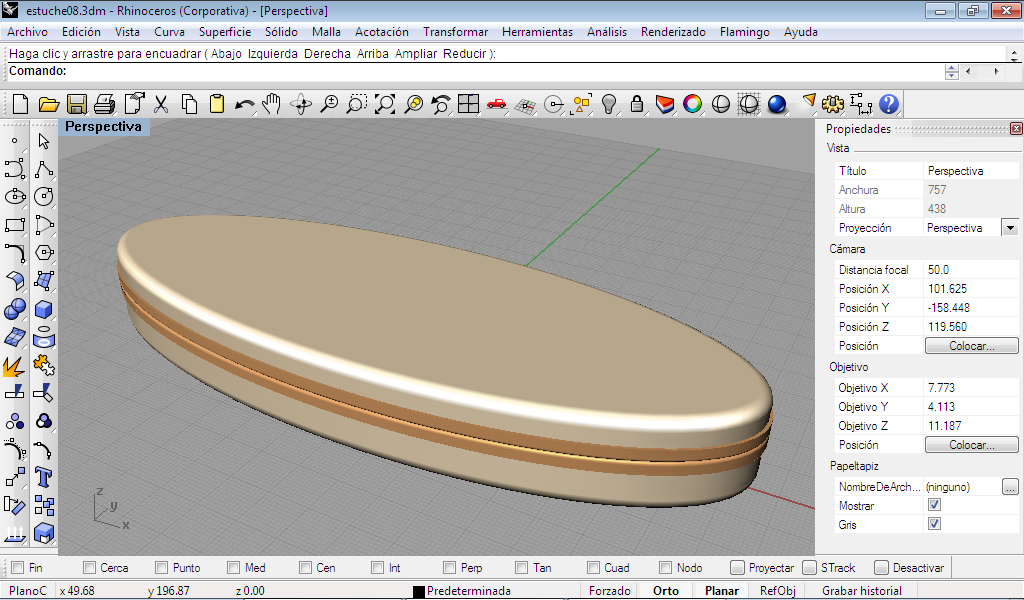Click the Pan hand tool icon
This screenshot has width=1024, height=600.
coord(272,104)
